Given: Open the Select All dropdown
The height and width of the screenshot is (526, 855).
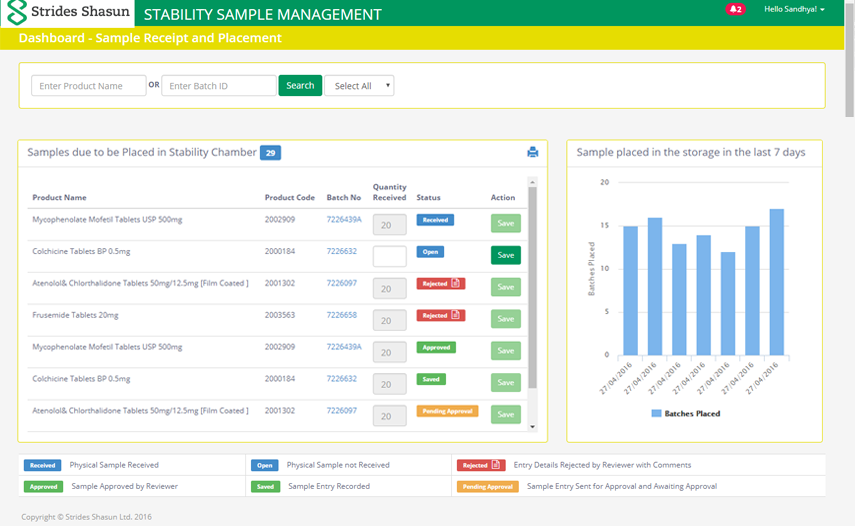Looking at the screenshot, I should (359, 86).
